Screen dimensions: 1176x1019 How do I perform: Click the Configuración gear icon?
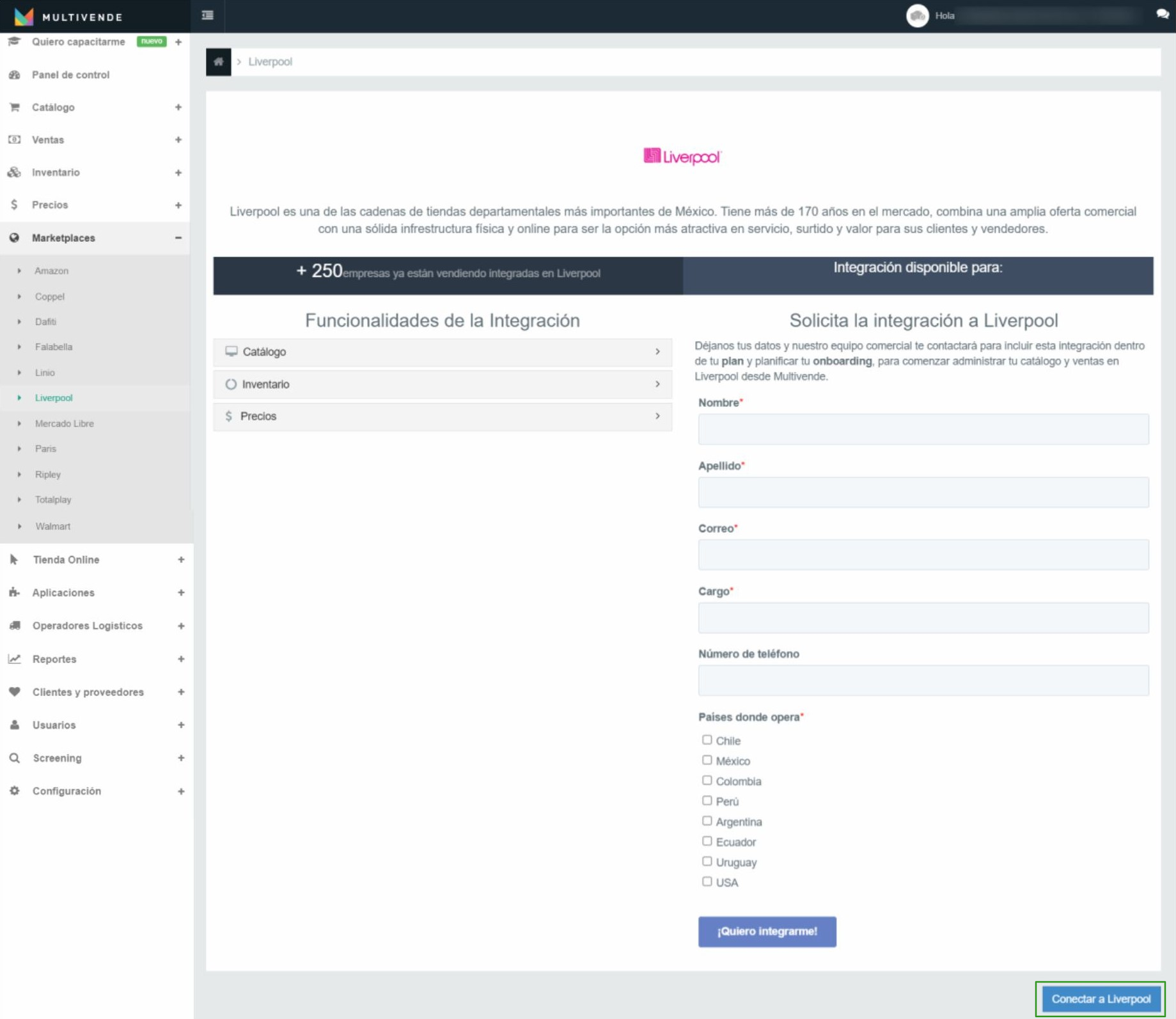coord(14,791)
